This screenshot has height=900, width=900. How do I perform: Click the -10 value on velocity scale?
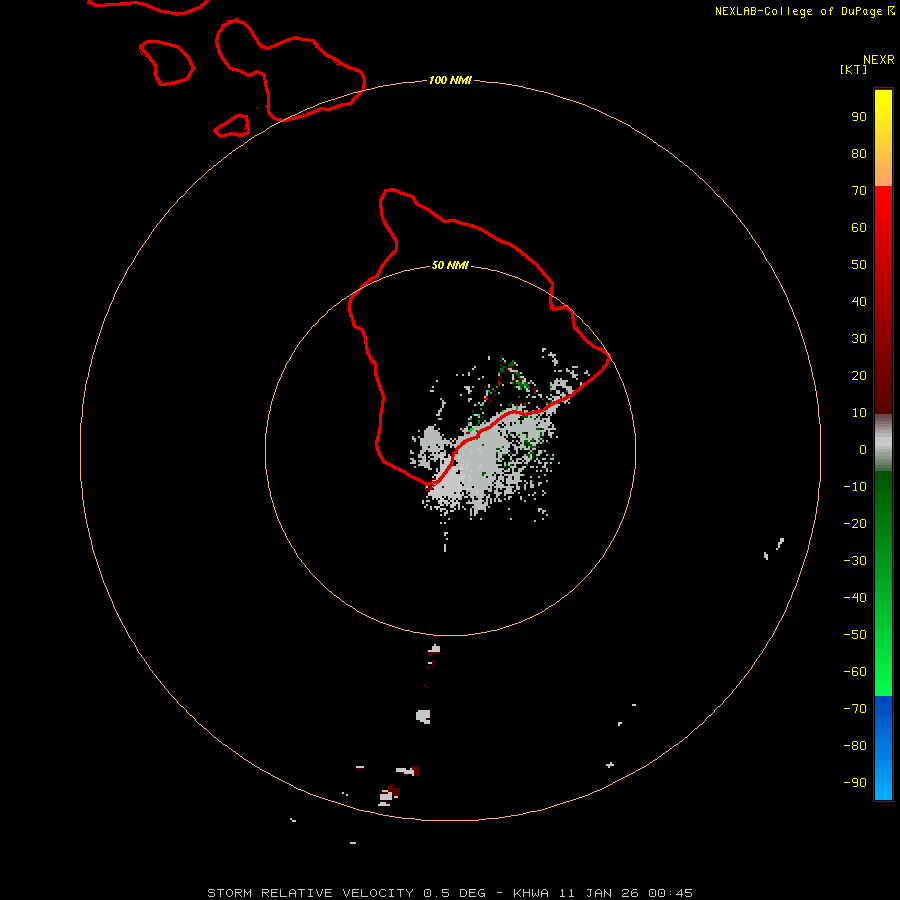855,487
